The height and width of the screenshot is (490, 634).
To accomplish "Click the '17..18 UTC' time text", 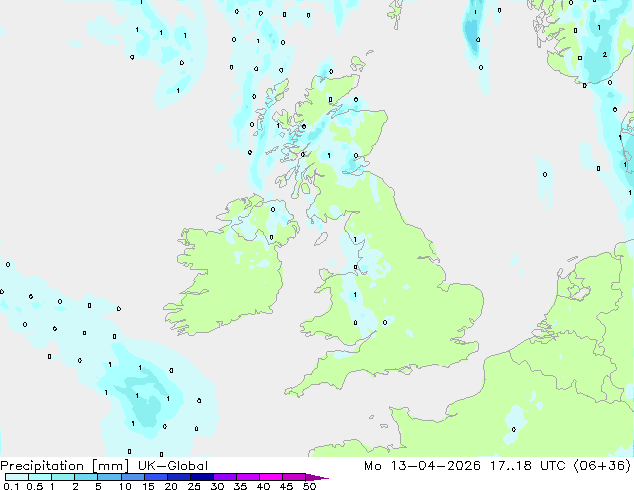I will click(x=528, y=466).
